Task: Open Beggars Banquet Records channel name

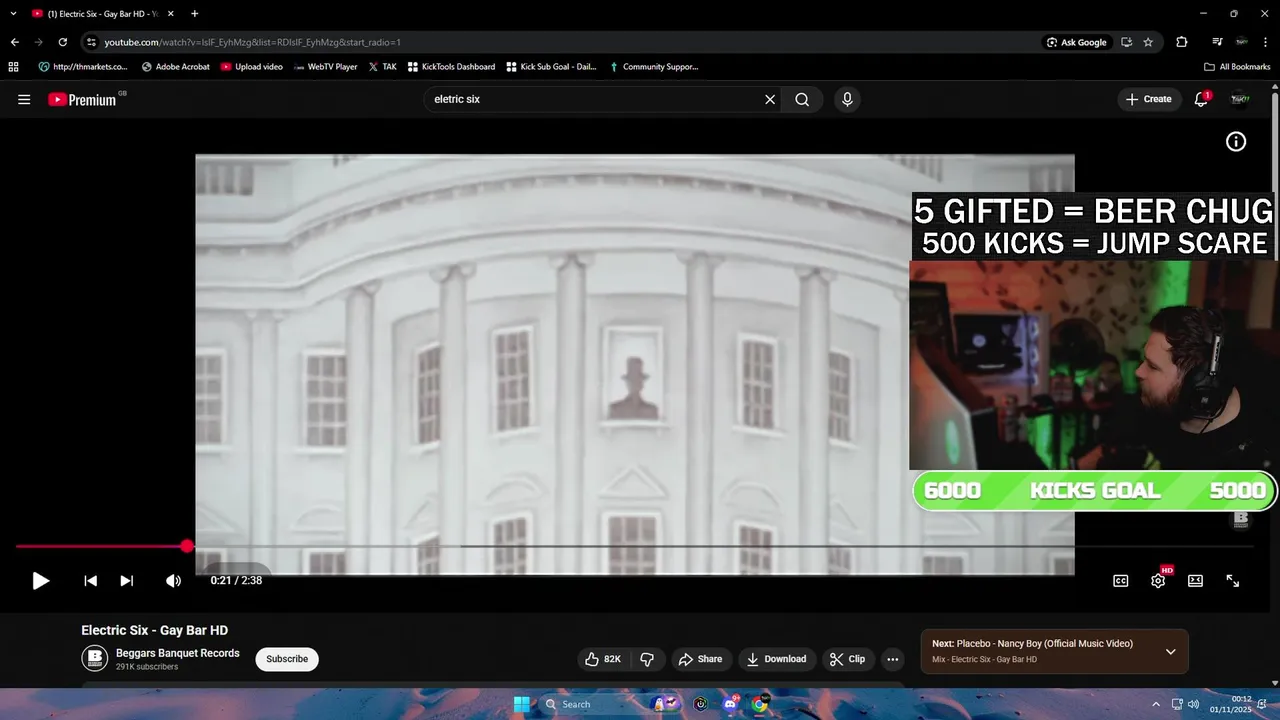Action: coord(178,653)
